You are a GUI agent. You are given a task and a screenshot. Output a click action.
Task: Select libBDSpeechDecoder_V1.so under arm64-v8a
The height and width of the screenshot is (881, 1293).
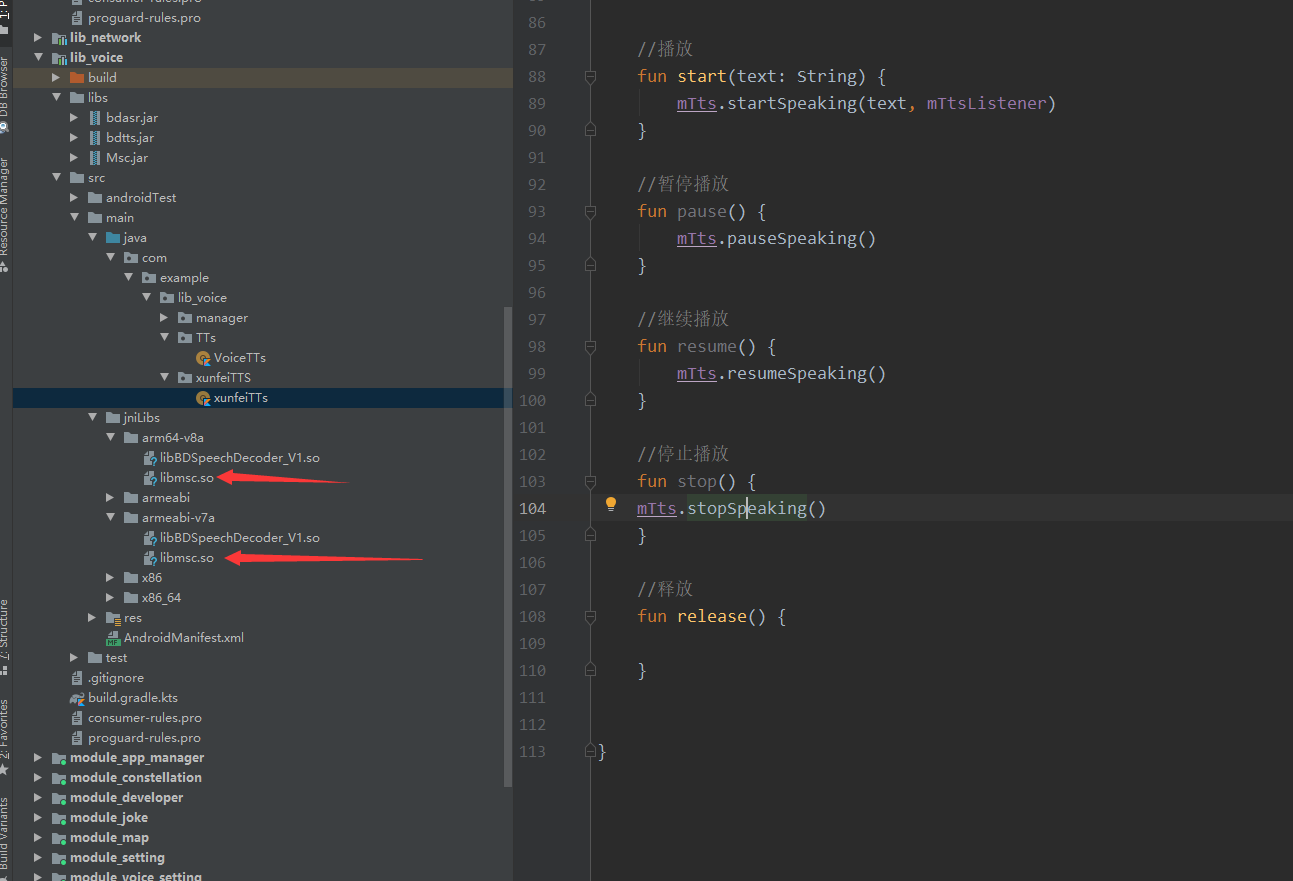coord(239,457)
